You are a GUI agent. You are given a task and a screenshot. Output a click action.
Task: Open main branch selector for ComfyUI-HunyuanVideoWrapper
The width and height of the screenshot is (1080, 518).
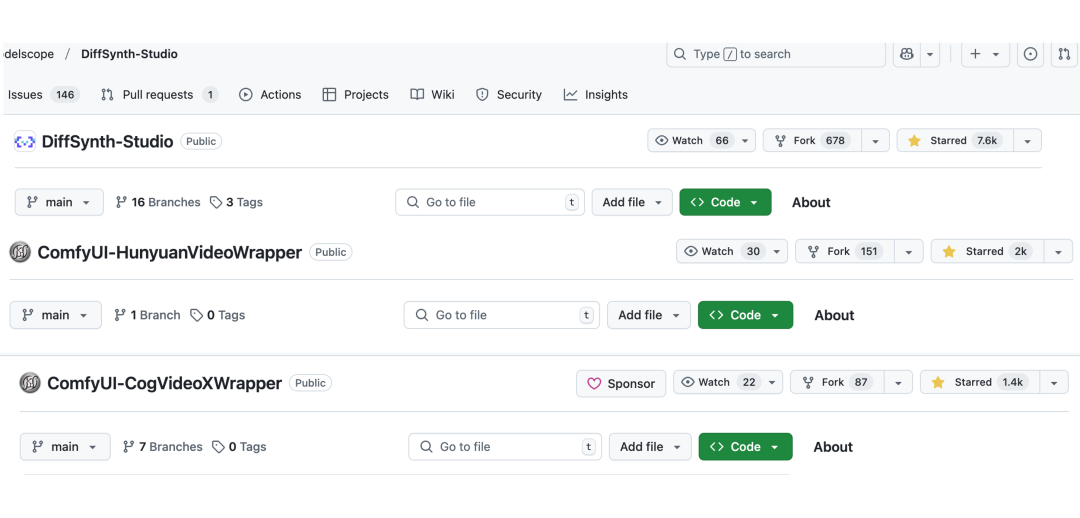click(56, 315)
